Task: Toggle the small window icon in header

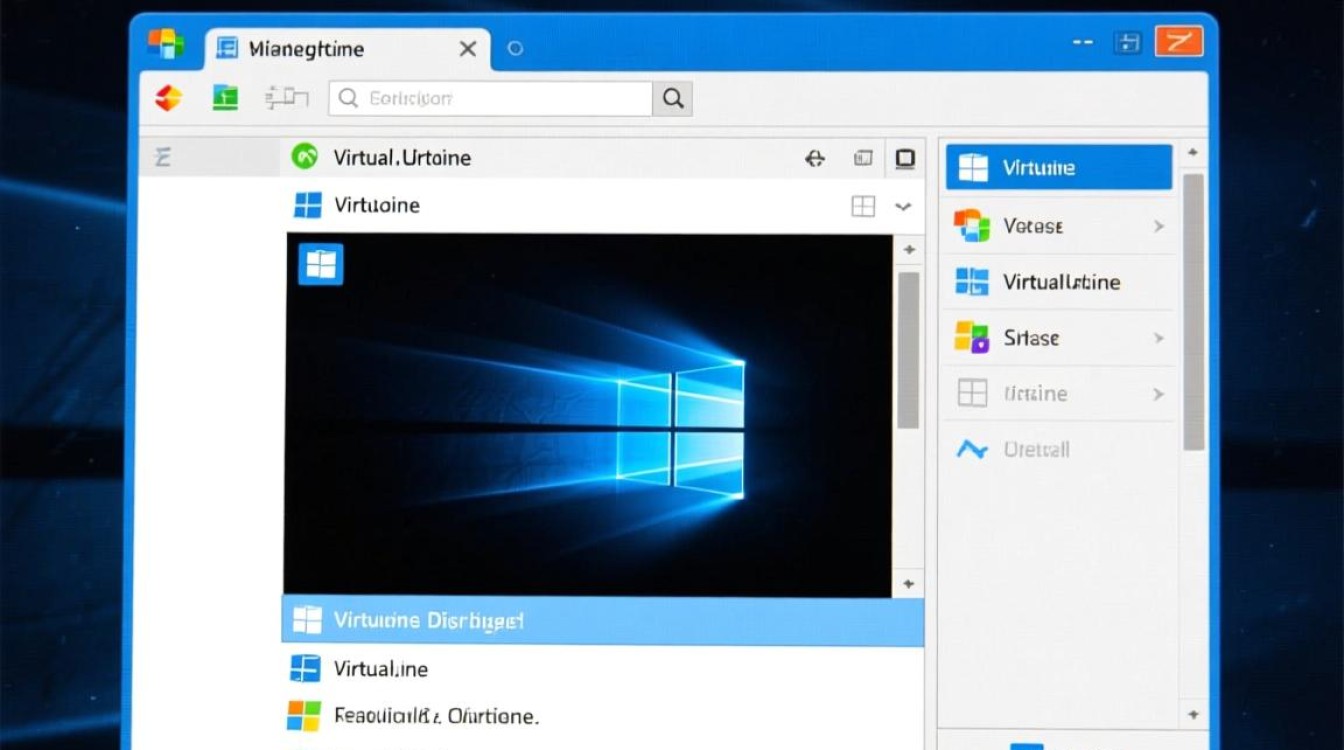Action: click(x=863, y=158)
